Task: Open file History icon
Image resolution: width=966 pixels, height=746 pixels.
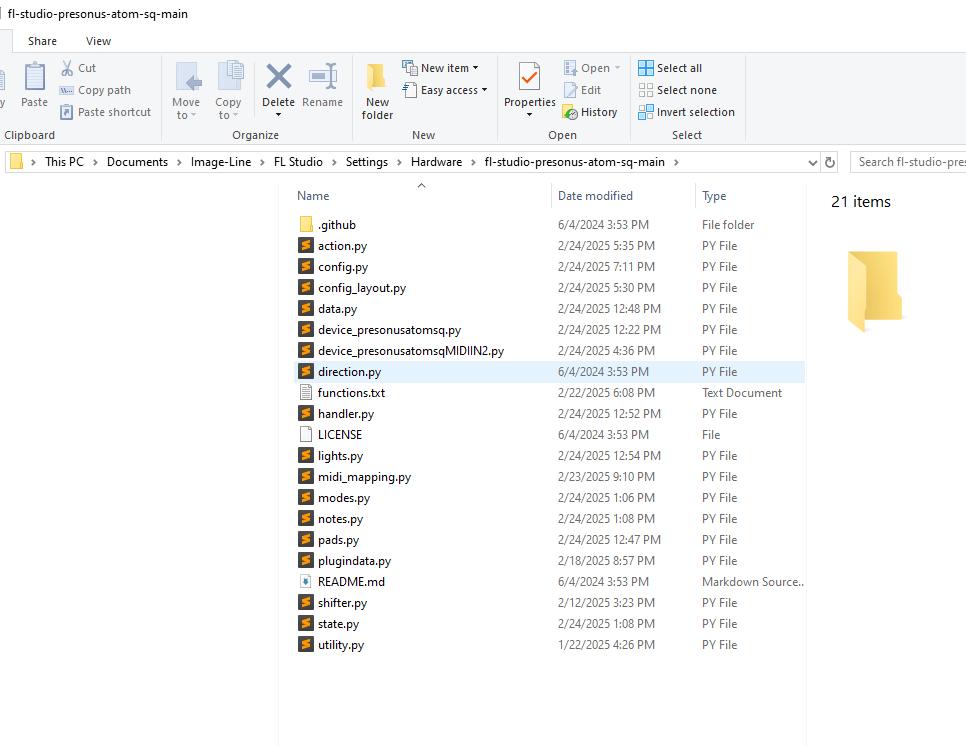Action: coord(570,112)
